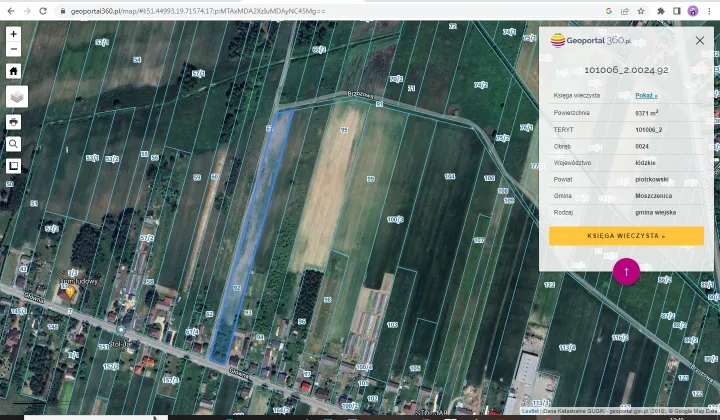Click the Stol-Jar map marker
The width and height of the screenshot is (720, 420).
pos(121,330)
